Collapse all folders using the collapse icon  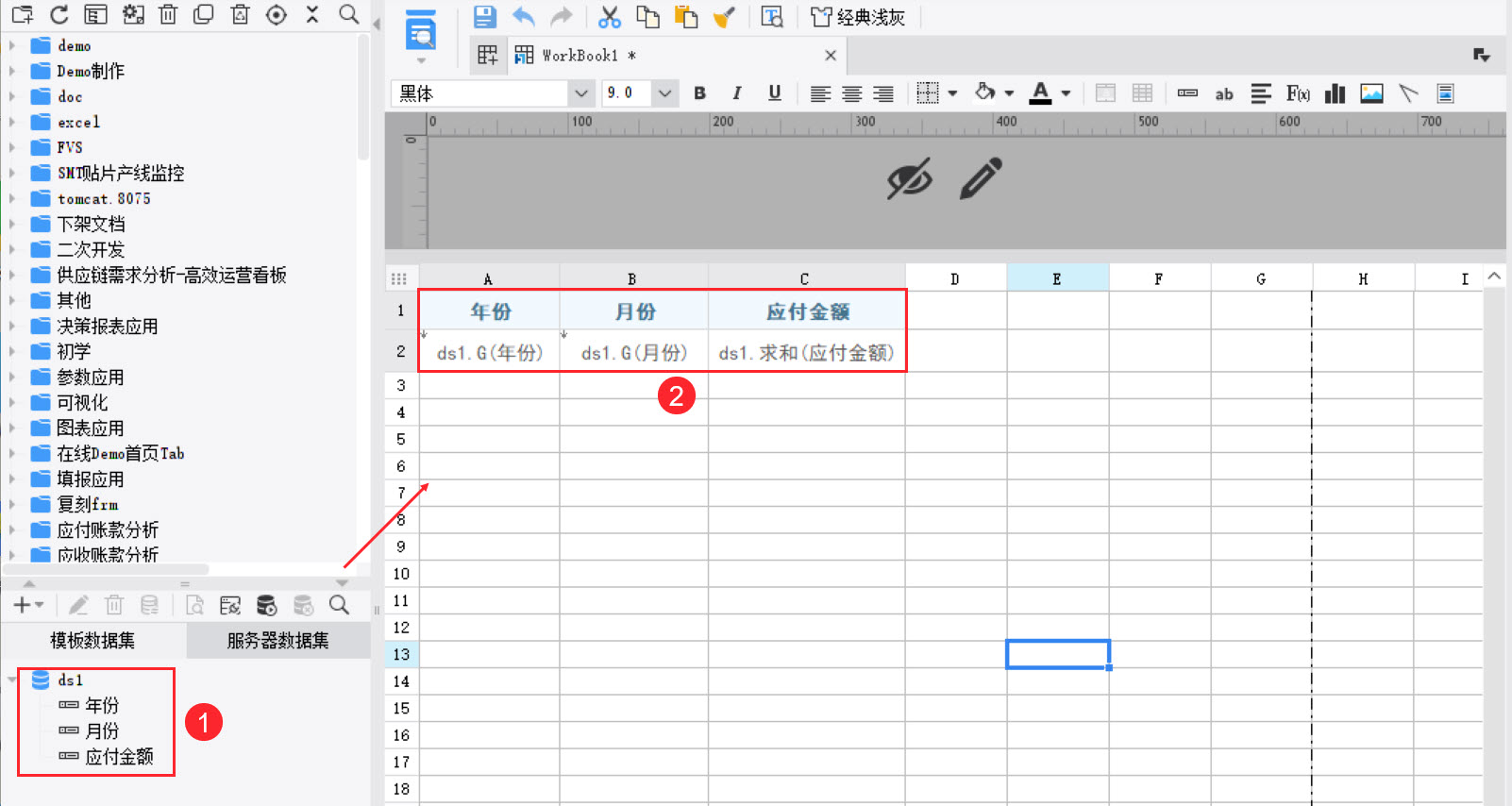click(x=312, y=14)
